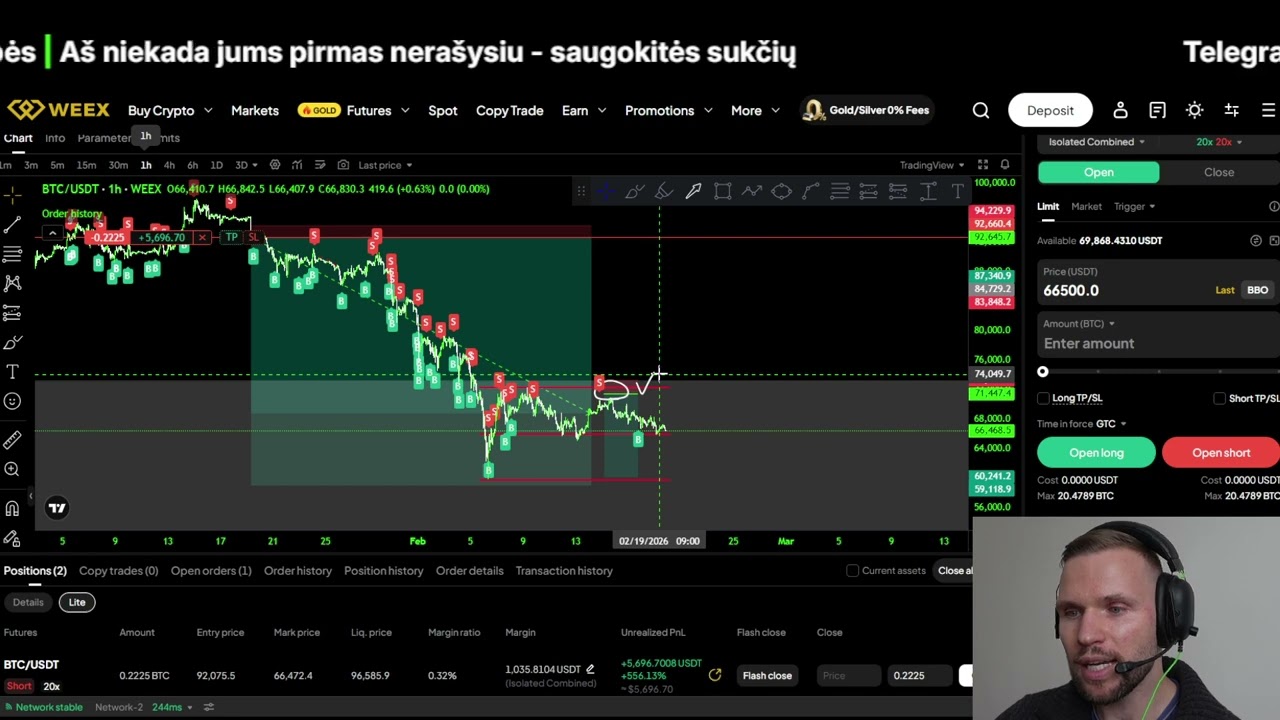Screen dimensions: 1280x720
Task: Click the Open long button
Action: pyautogui.click(x=1097, y=452)
